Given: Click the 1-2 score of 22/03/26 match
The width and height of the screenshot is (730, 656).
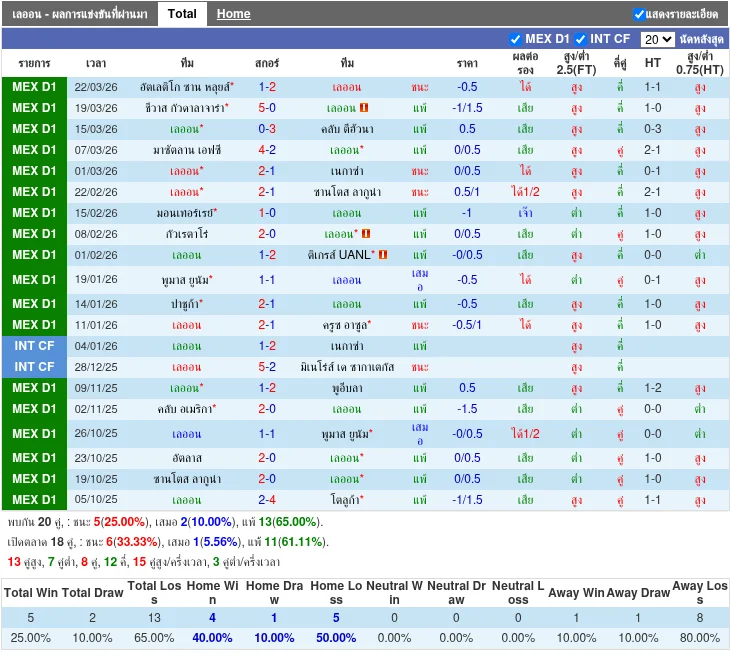Looking at the screenshot, I should (267, 87).
